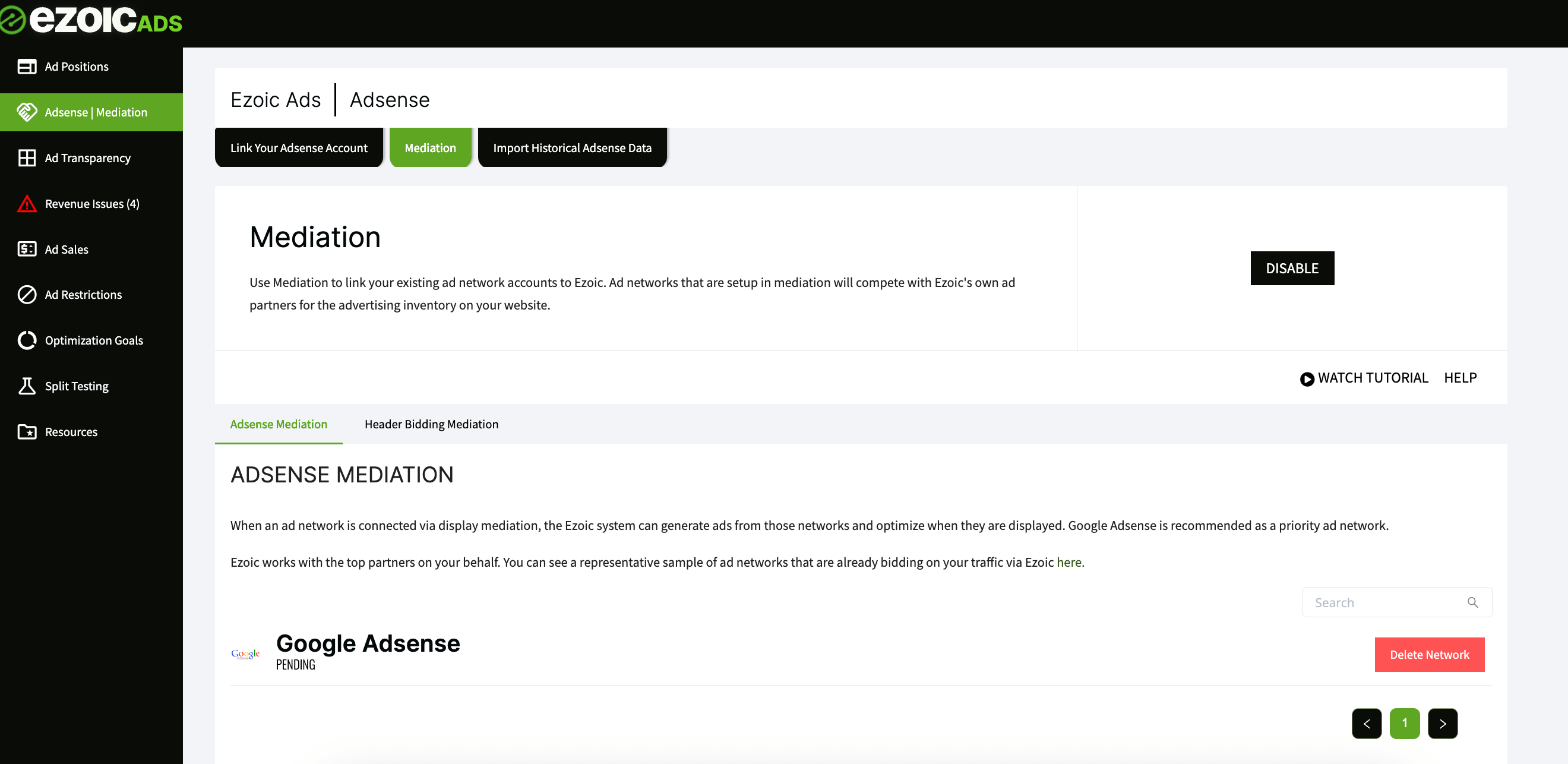Click the Google Adsense logo thumbnail
The height and width of the screenshot is (764, 1568).
pyautogui.click(x=245, y=654)
